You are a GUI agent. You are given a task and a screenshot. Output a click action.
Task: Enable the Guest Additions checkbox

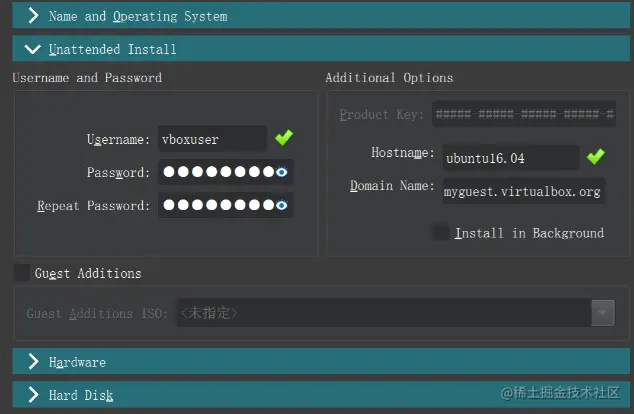[x=22, y=273]
